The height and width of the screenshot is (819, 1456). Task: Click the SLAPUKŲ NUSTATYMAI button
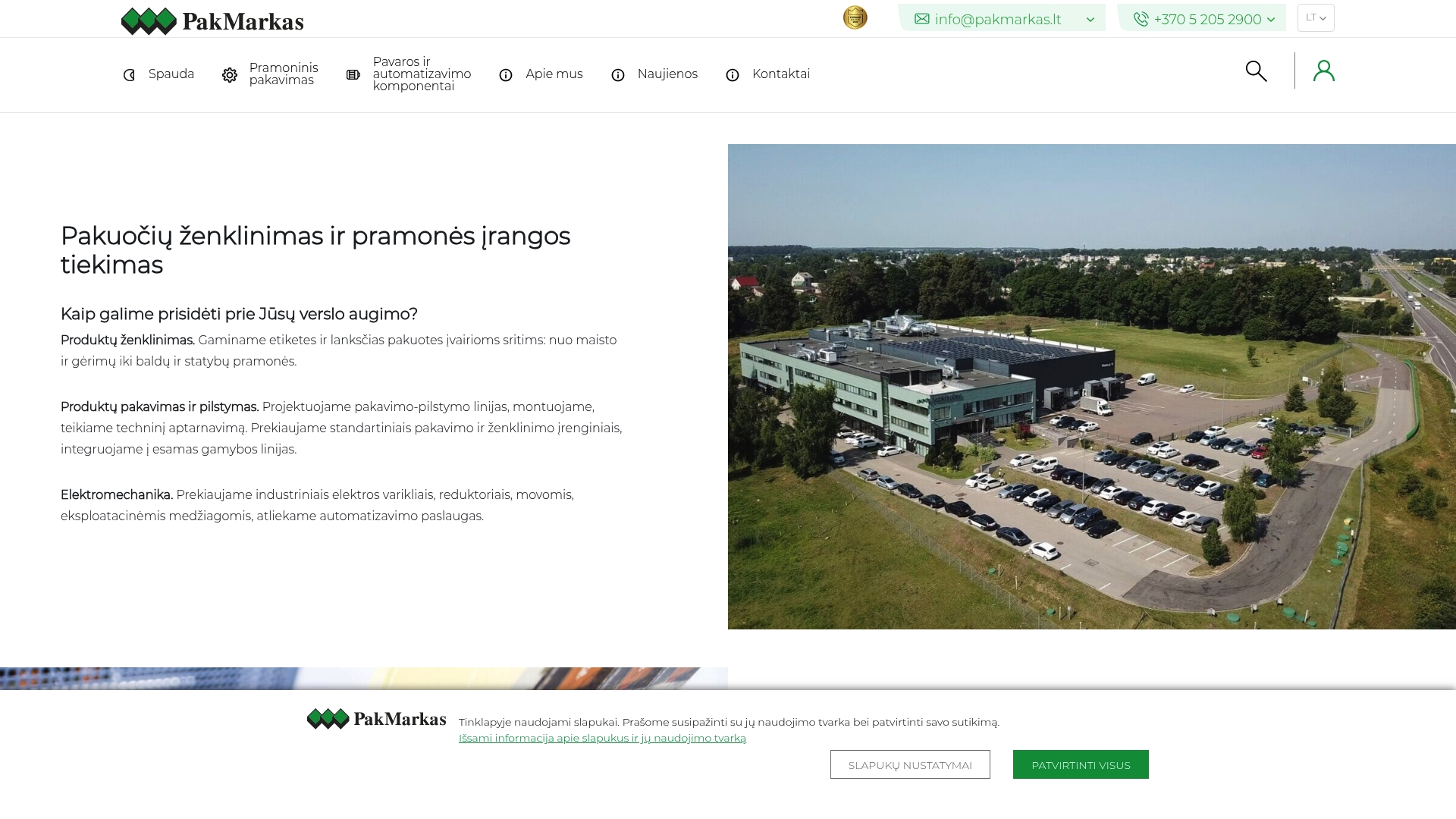click(910, 764)
